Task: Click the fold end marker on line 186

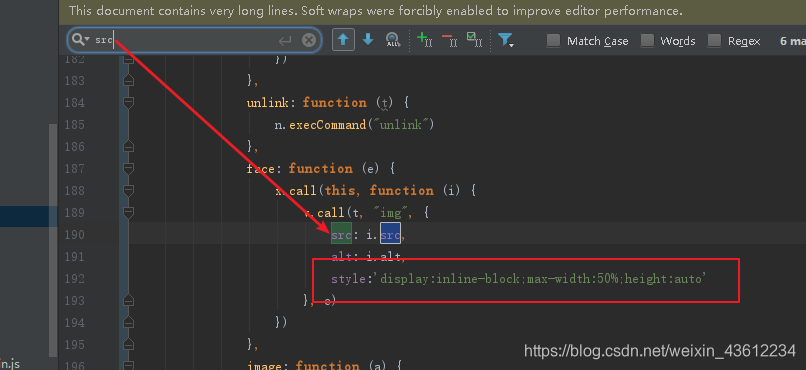Action: 129,146
